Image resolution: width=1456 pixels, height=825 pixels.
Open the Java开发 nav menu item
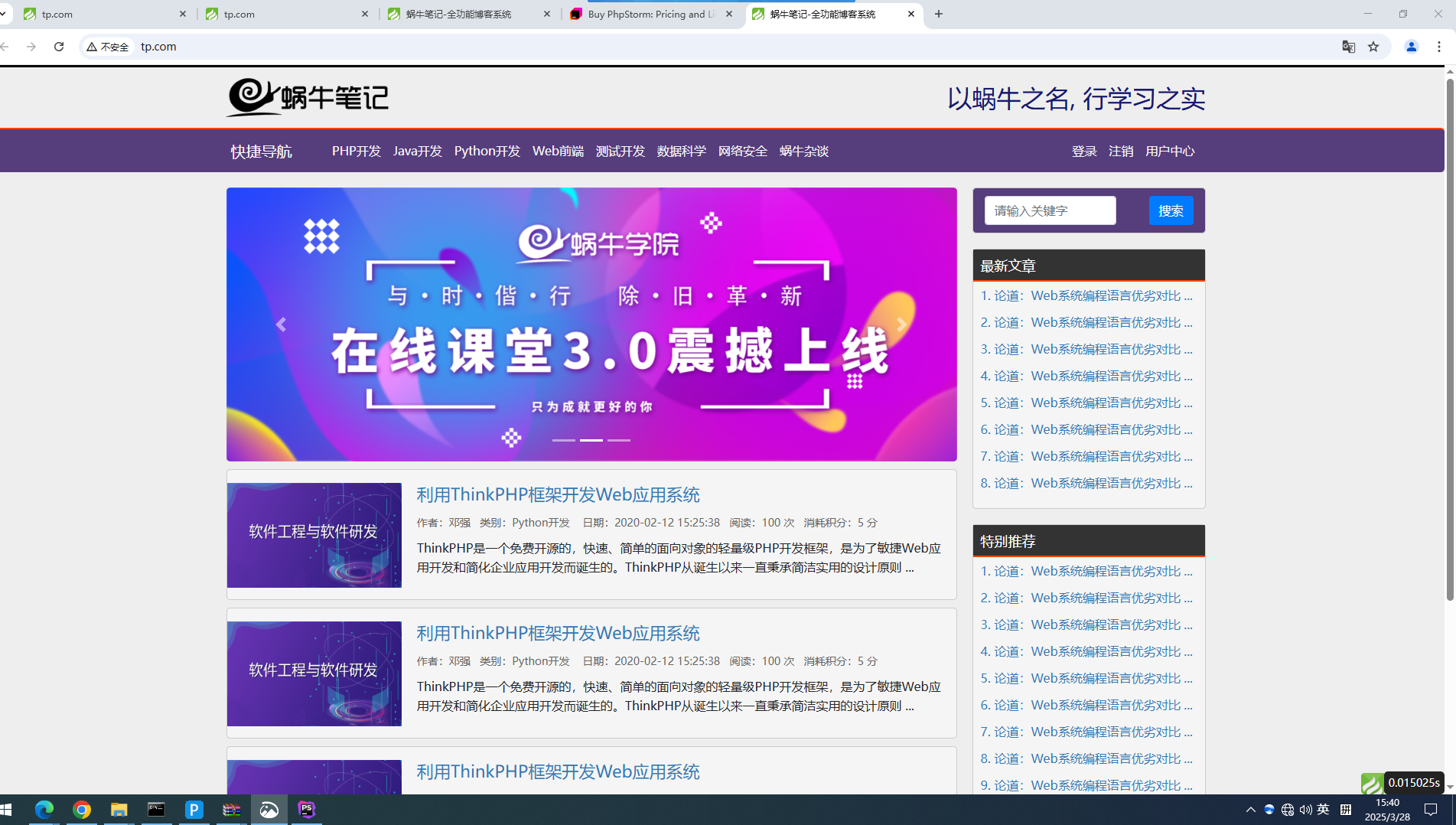[x=417, y=151]
